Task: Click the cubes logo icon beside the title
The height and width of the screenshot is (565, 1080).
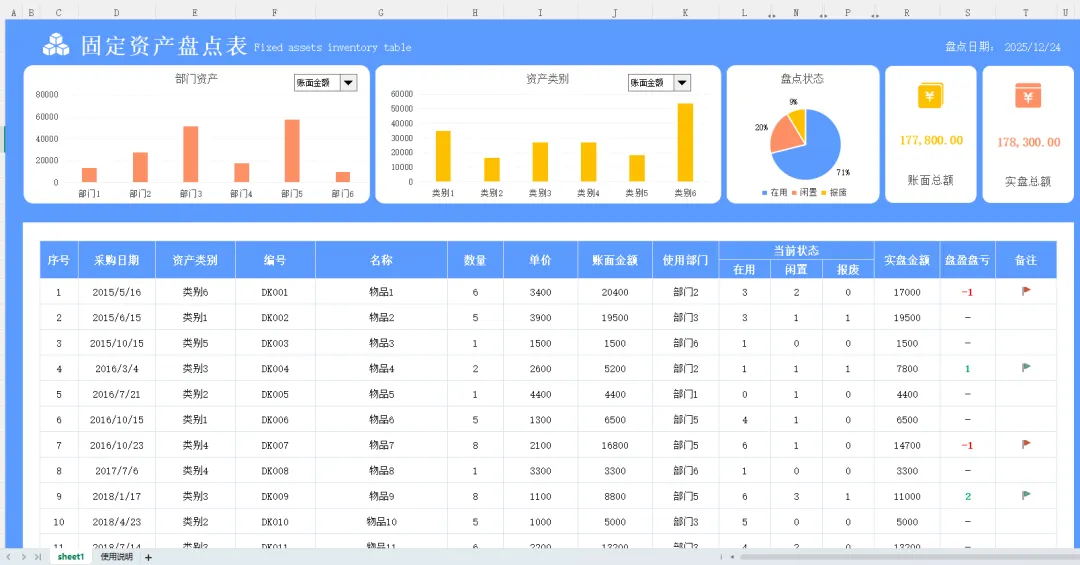Action: pos(56,45)
